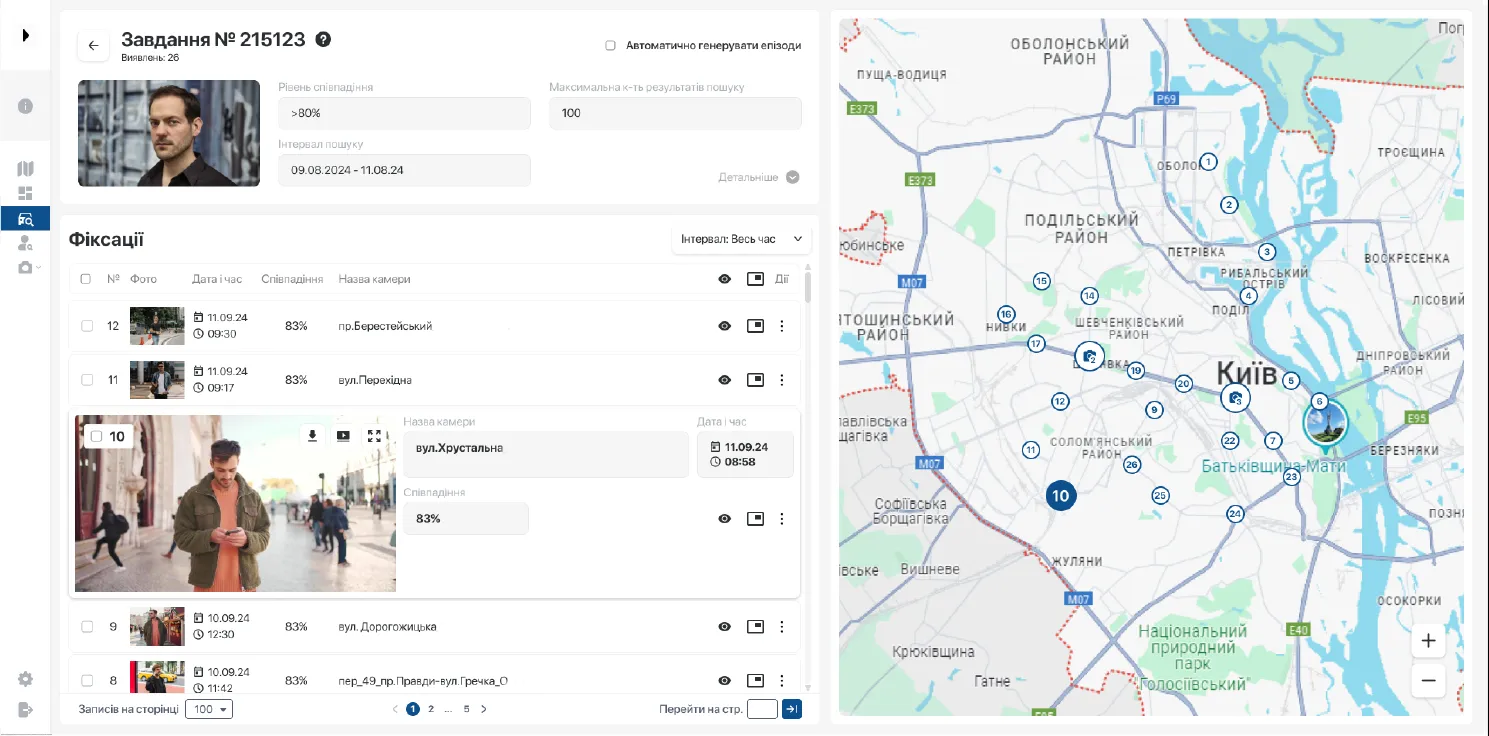Go back with the arrow beside Завдання

tap(93, 45)
